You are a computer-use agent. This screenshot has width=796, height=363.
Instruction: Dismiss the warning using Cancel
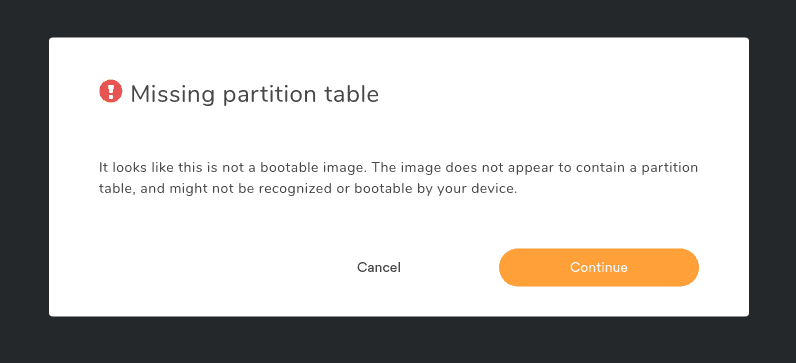379,267
